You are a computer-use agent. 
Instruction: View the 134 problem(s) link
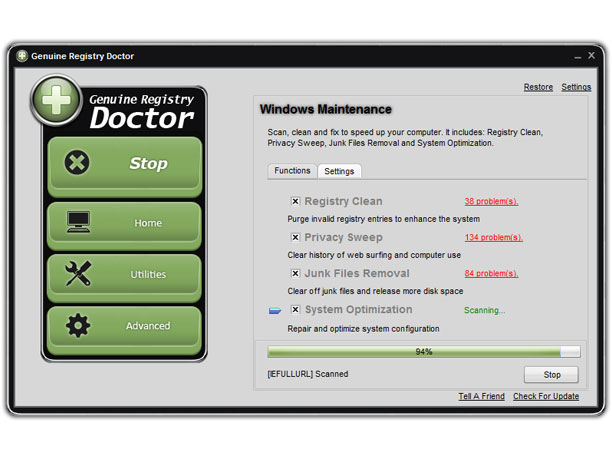click(493, 237)
